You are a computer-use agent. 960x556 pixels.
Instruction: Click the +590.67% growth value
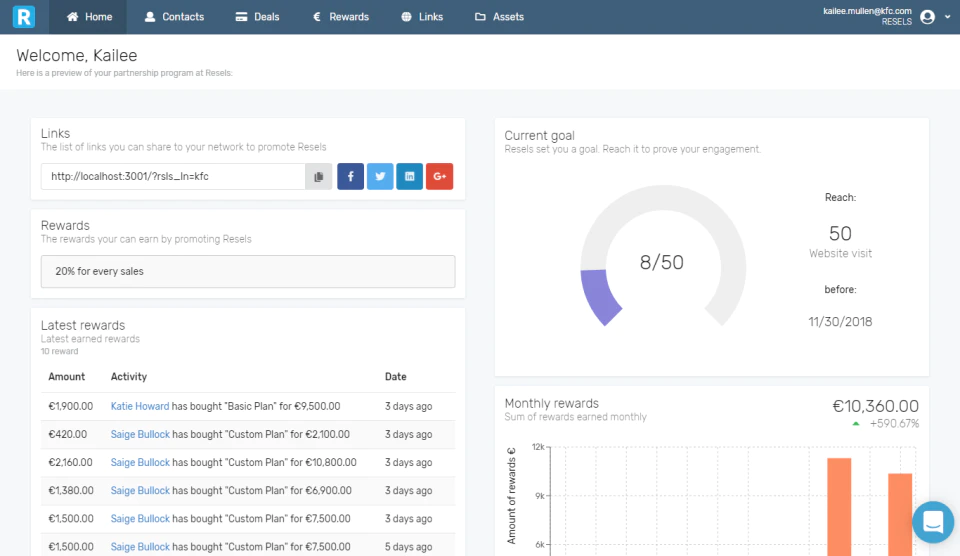coord(894,424)
